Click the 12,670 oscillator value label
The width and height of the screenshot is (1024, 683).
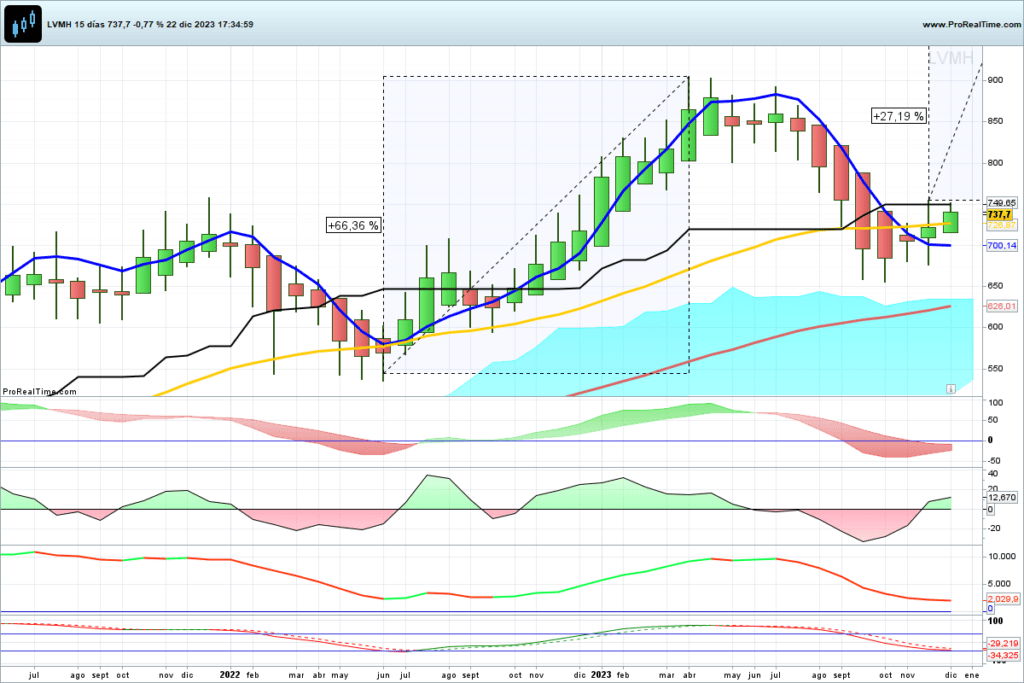(1002, 498)
